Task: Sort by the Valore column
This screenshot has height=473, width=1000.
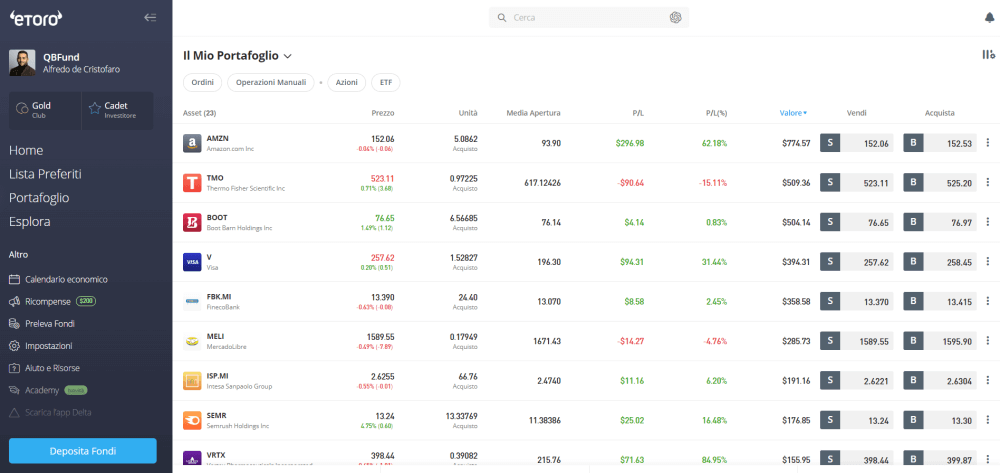Action: (793, 113)
